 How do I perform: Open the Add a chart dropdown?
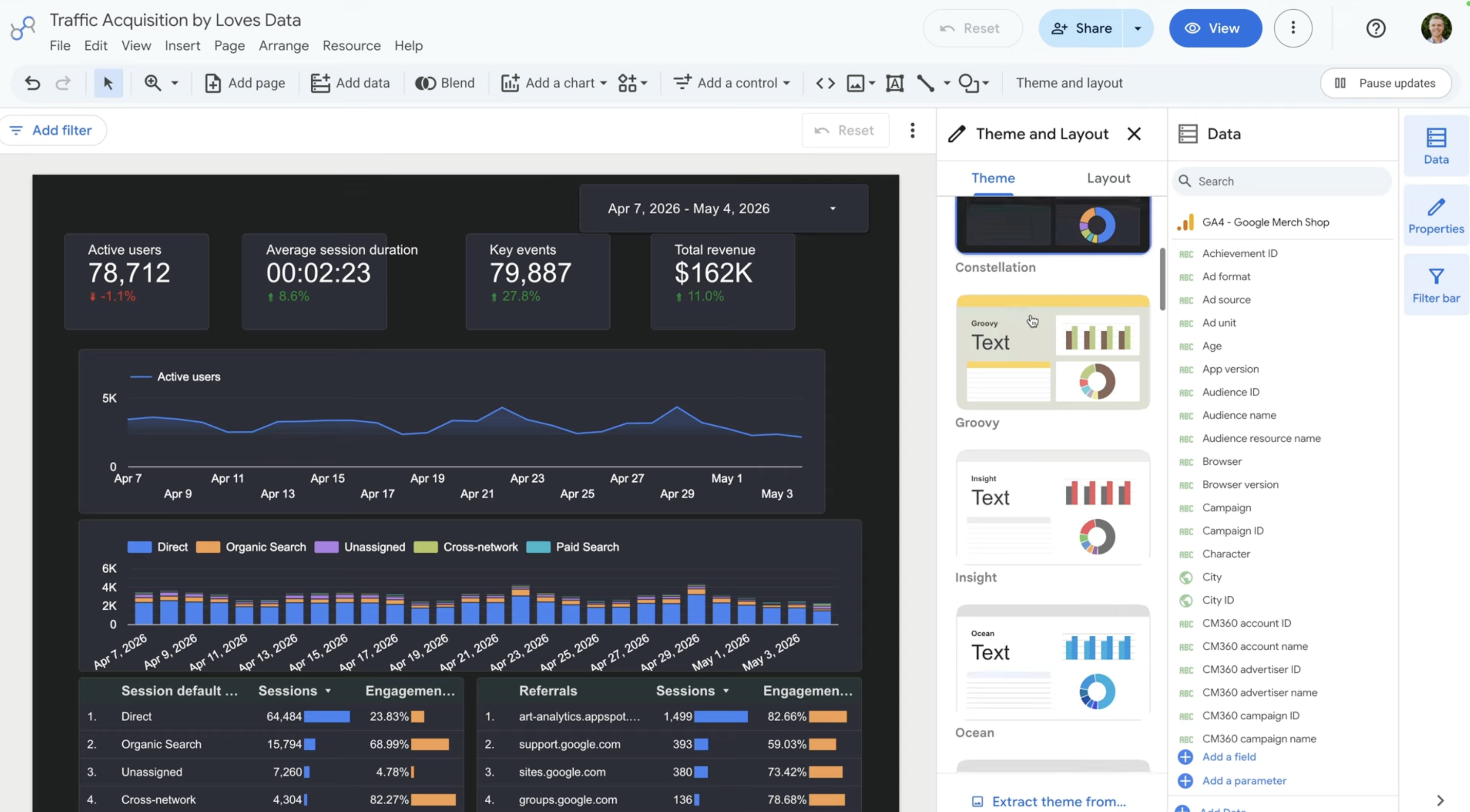point(554,83)
